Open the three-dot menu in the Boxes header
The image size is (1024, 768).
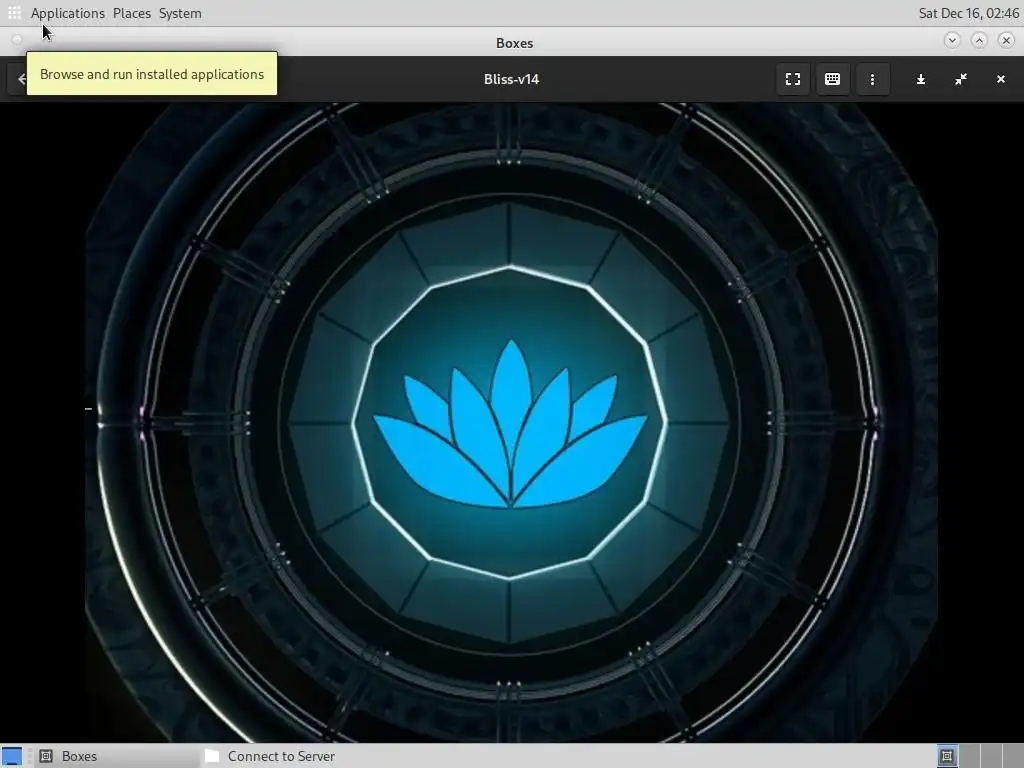tap(872, 79)
